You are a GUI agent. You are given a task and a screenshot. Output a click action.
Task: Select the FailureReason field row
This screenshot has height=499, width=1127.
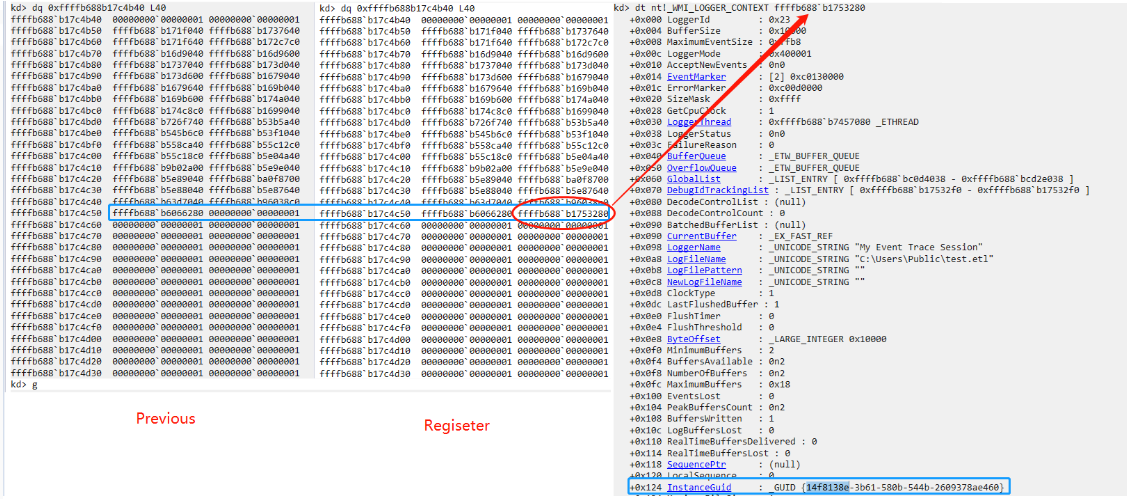(x=702, y=145)
